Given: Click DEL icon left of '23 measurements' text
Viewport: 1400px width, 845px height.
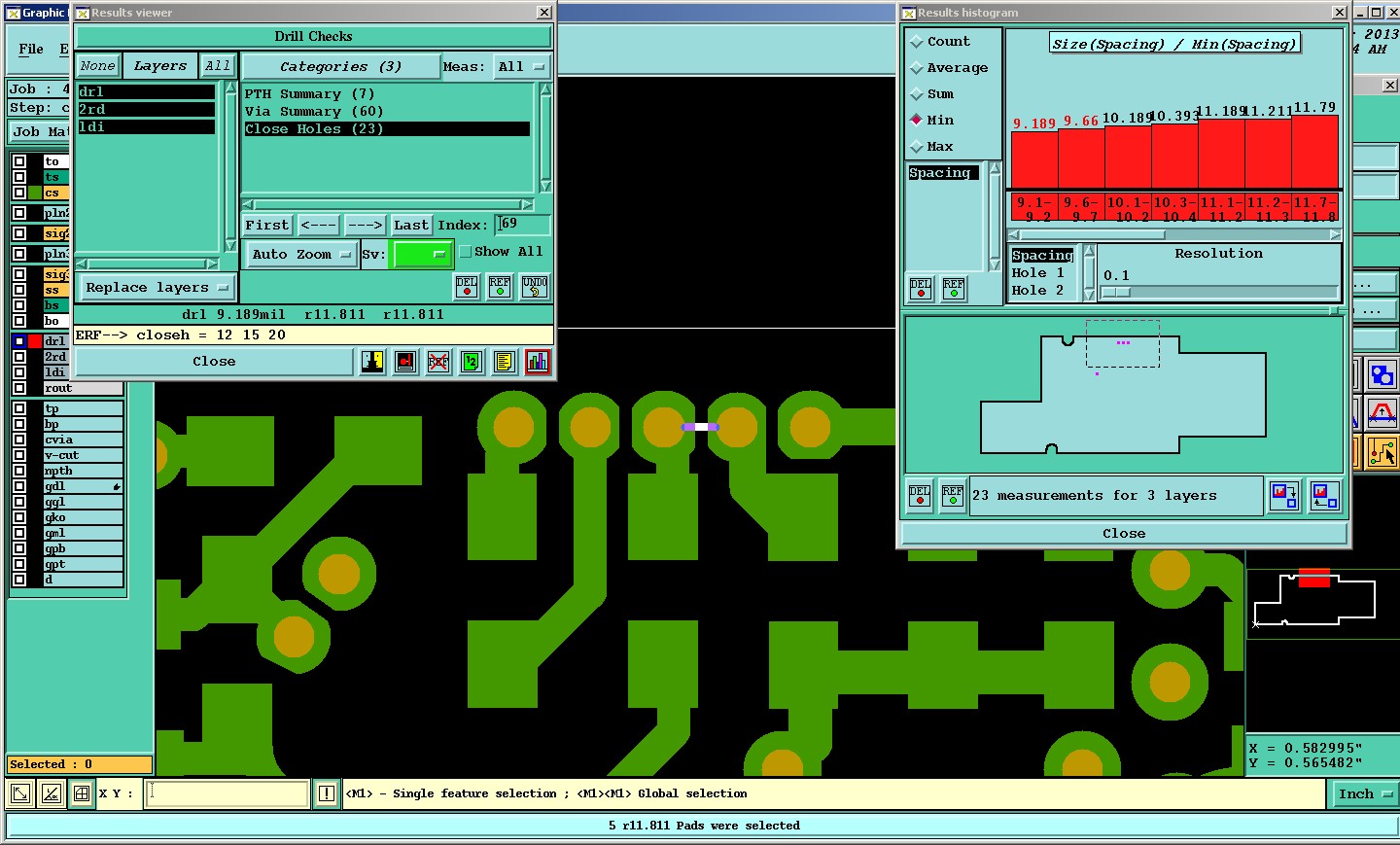Looking at the screenshot, I should [x=920, y=495].
